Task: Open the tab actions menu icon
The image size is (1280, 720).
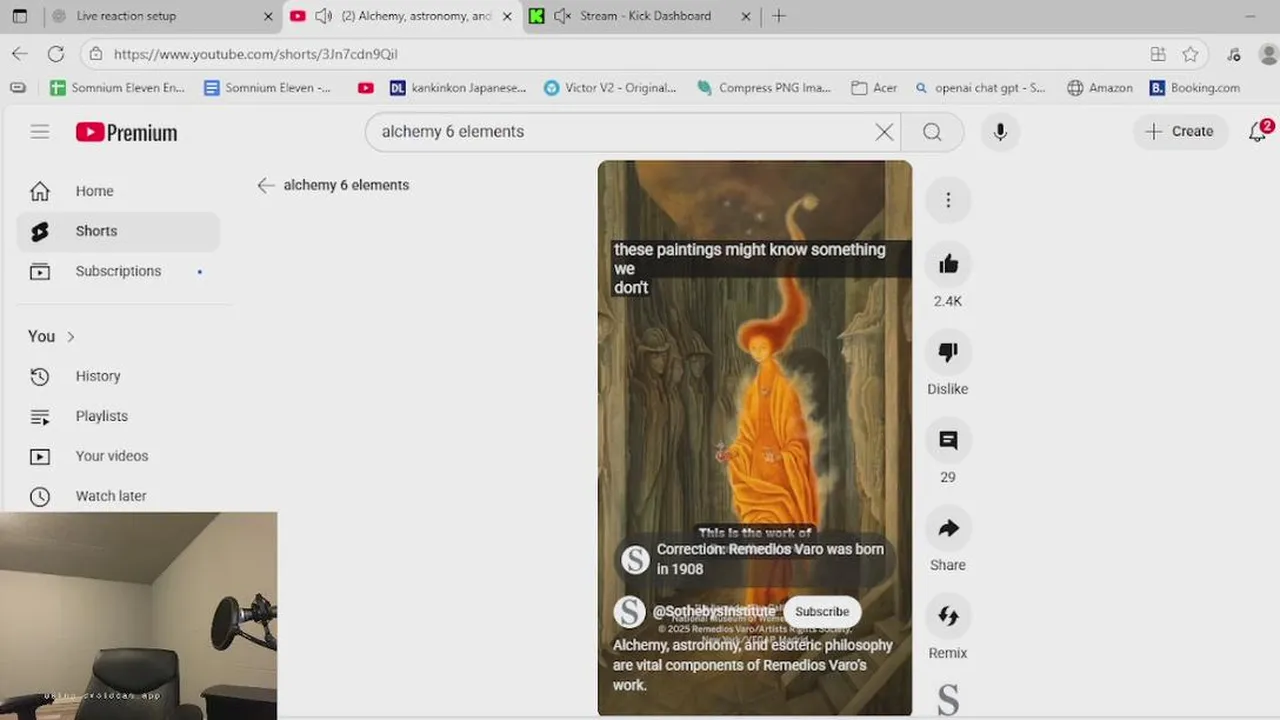Action: click(x=20, y=16)
